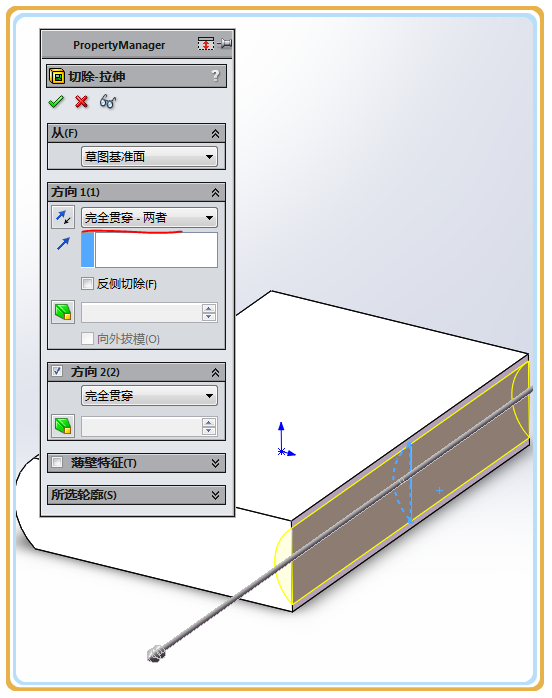Click the direction vector selection box
Image resolution: width=552 pixels, height=698 pixels.
(x=149, y=250)
